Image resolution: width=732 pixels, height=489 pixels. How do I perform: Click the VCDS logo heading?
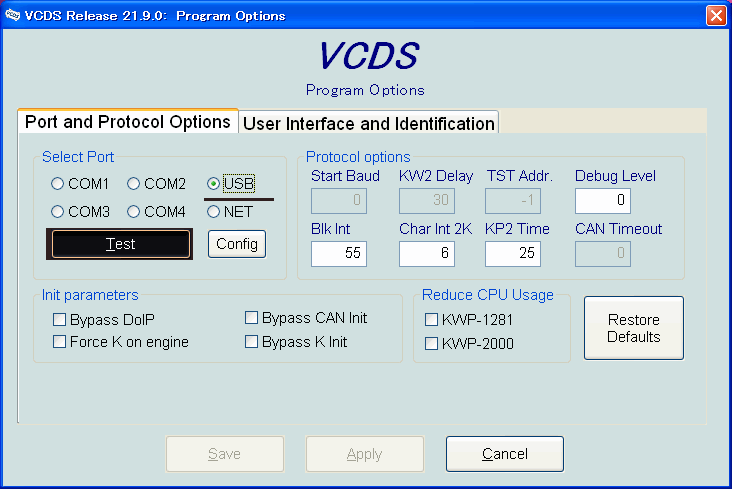[369, 56]
